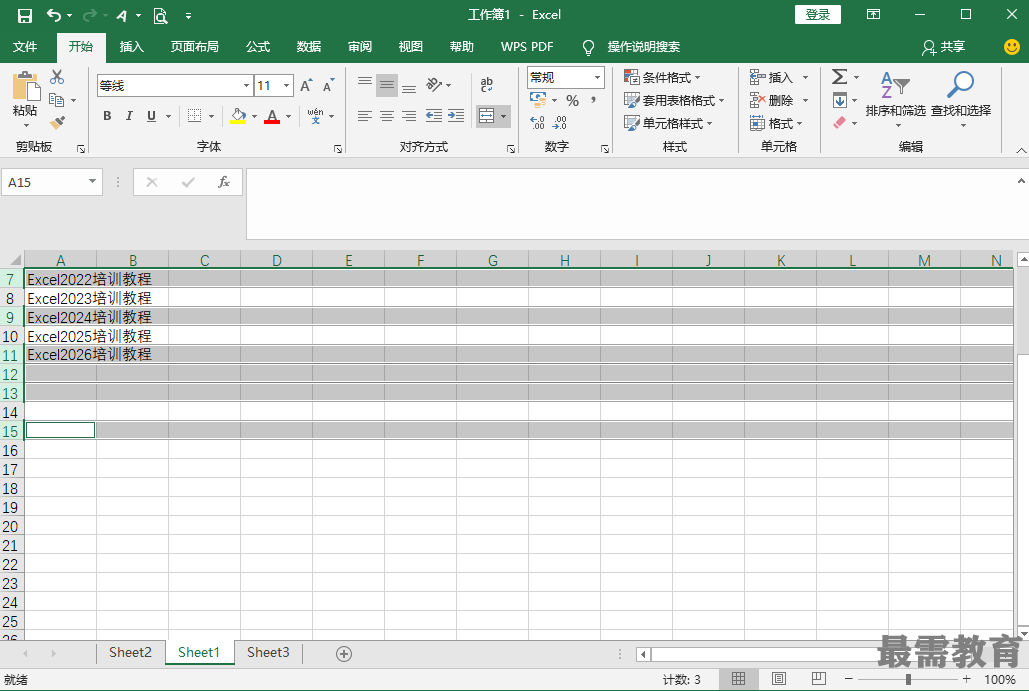Toggle italic formatting
The width and height of the screenshot is (1029, 691).
[x=129, y=116]
